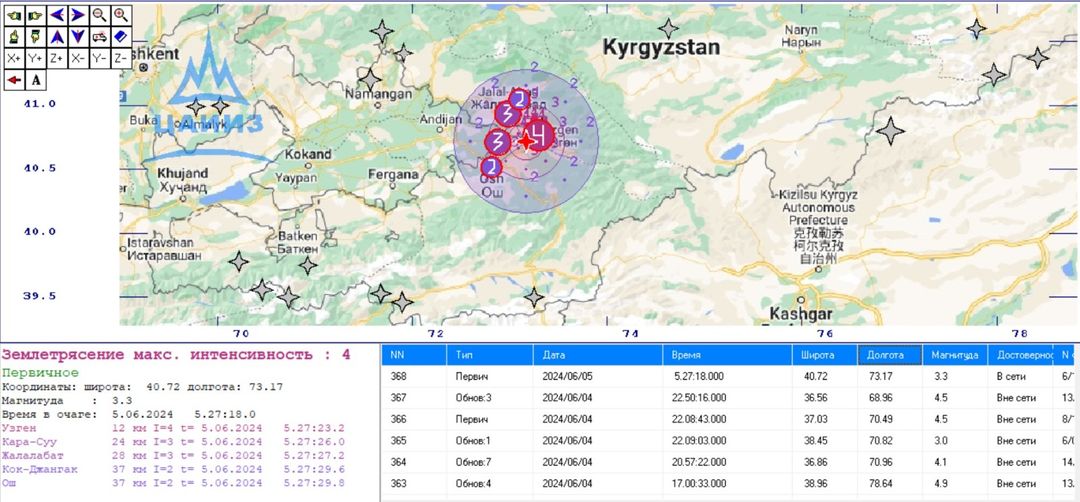This screenshot has width=1080, height=502.
Task: Click the zoom-in magnifier icon
Action: click(x=121, y=15)
